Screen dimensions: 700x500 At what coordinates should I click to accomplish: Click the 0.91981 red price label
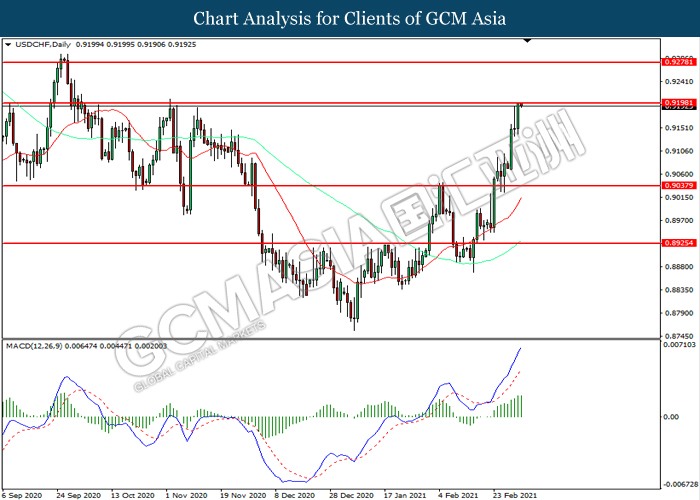pyautogui.click(x=679, y=103)
